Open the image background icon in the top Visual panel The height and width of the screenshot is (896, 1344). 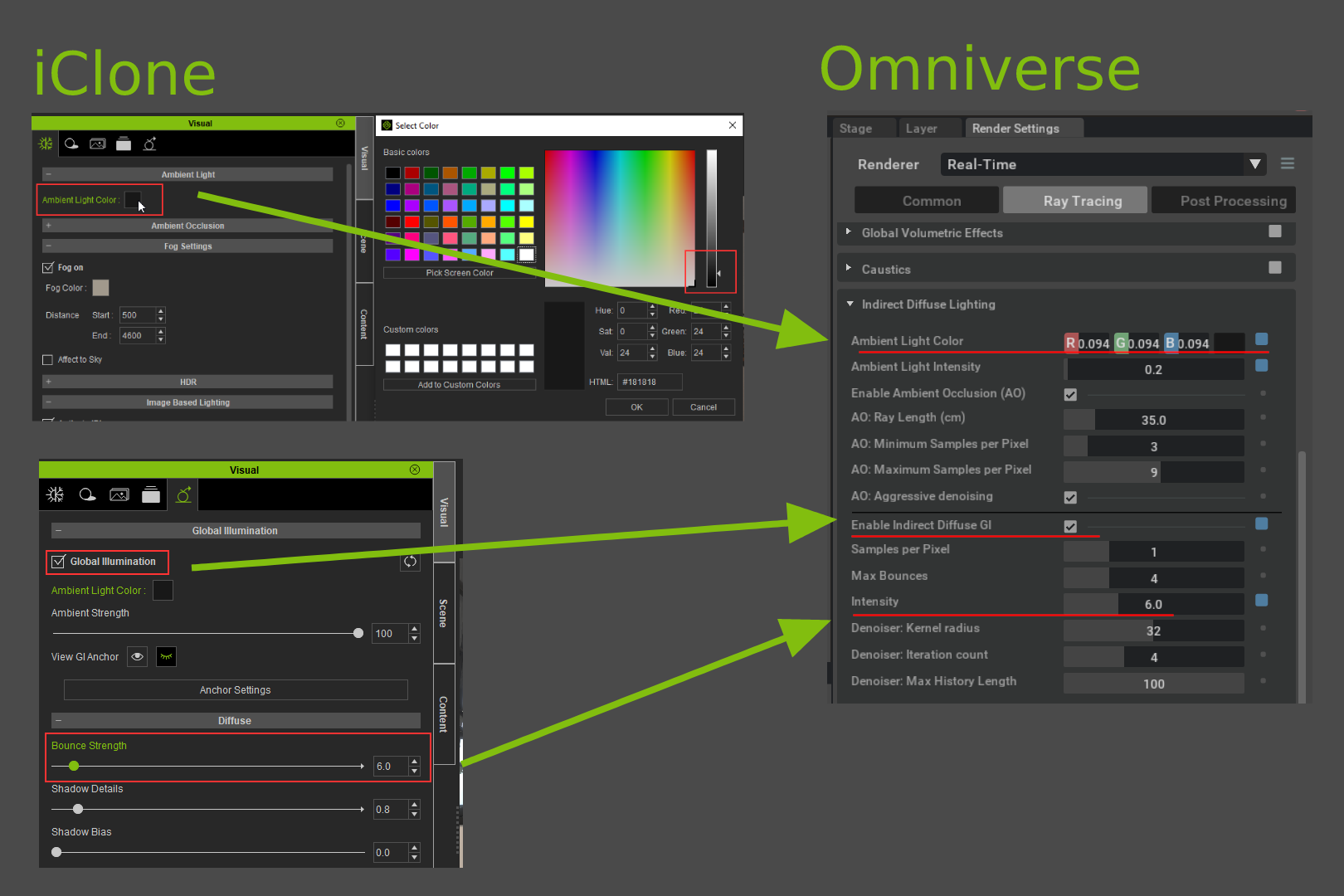[x=98, y=144]
